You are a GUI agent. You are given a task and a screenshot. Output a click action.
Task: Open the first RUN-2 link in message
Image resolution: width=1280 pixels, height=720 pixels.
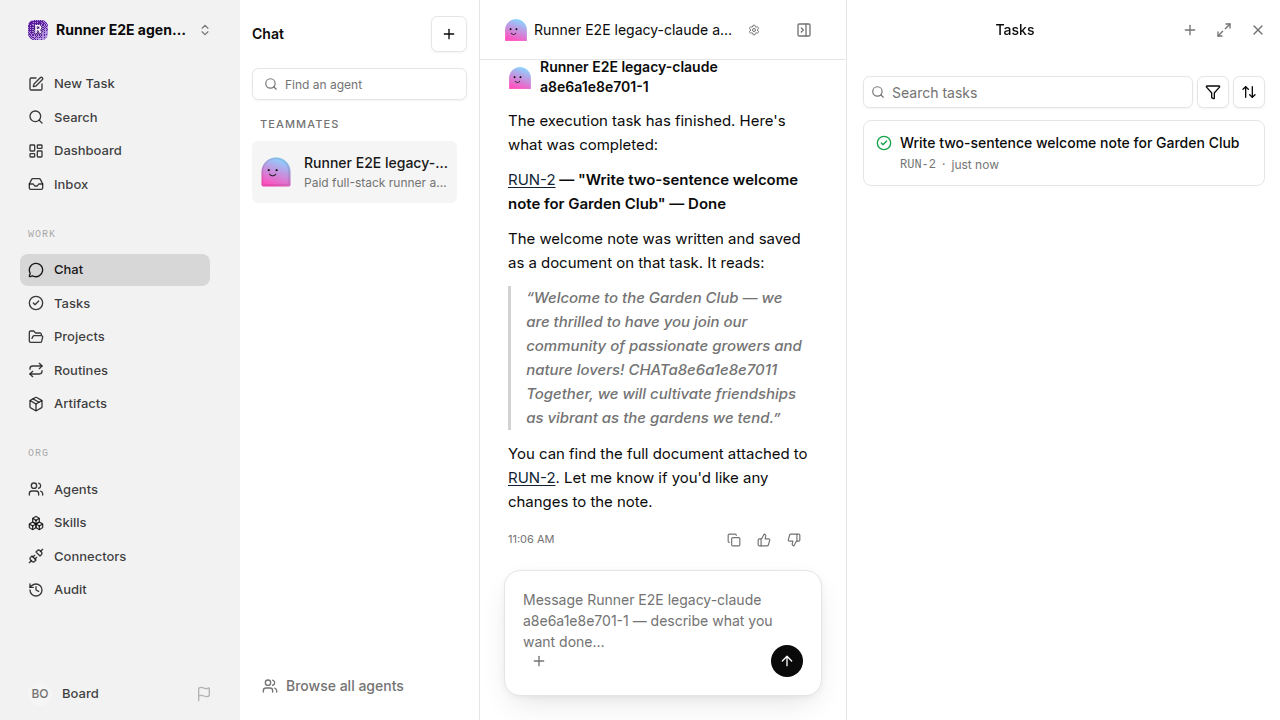coord(531,180)
